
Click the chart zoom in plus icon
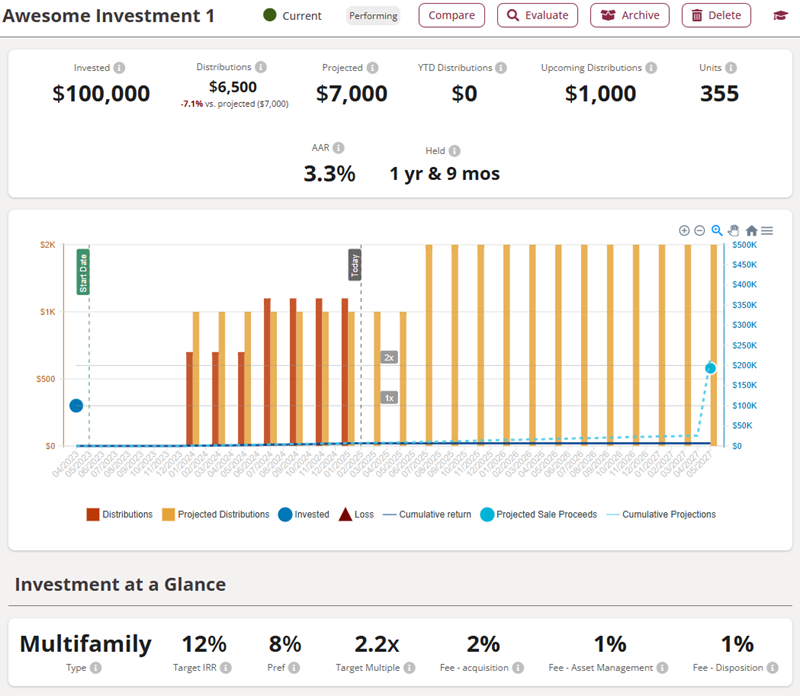pos(684,230)
